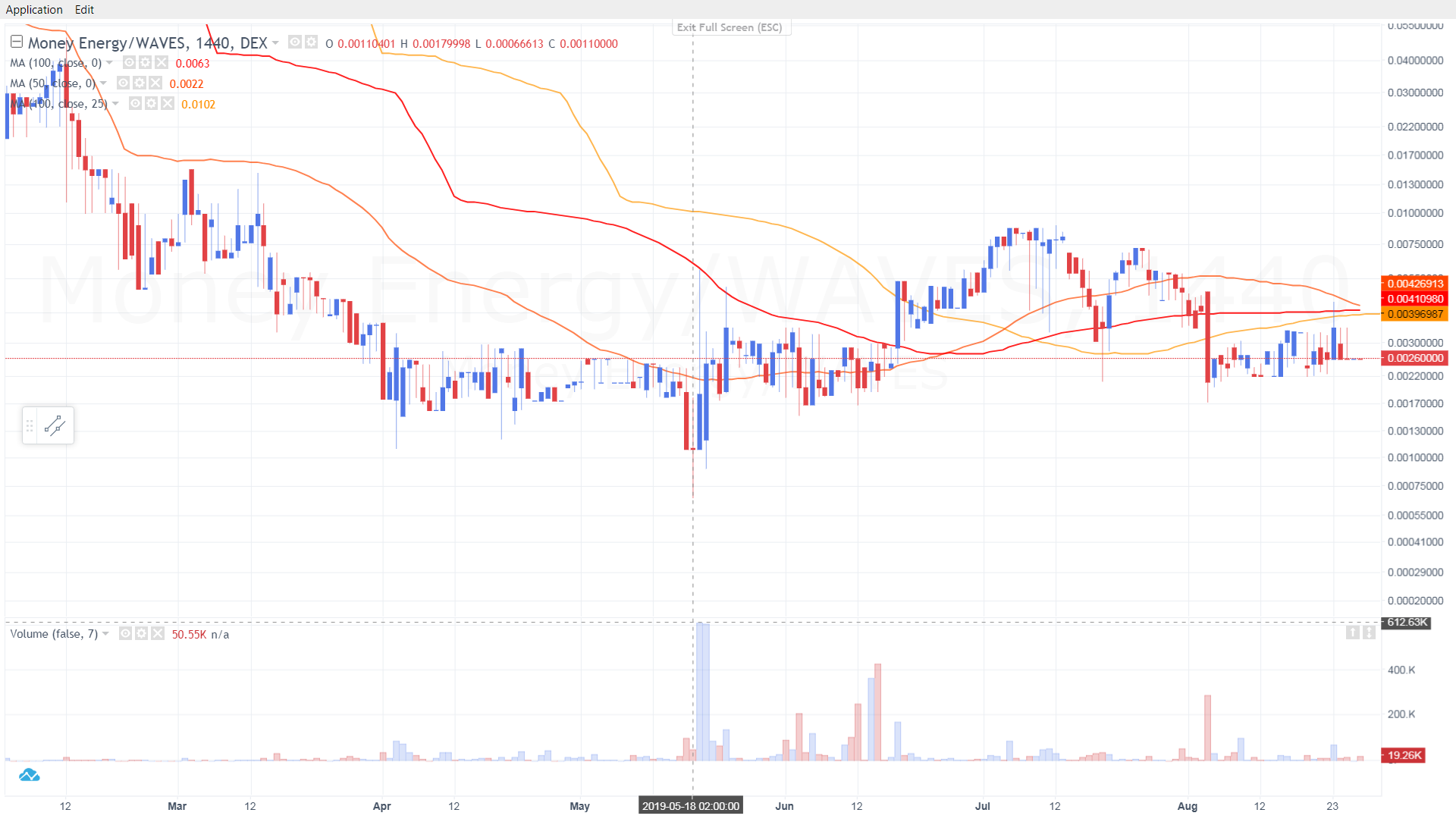Screen dimensions: 1456x819
Task: Expand Volume (false, 7) dropdown arrow
Action: coord(105,633)
